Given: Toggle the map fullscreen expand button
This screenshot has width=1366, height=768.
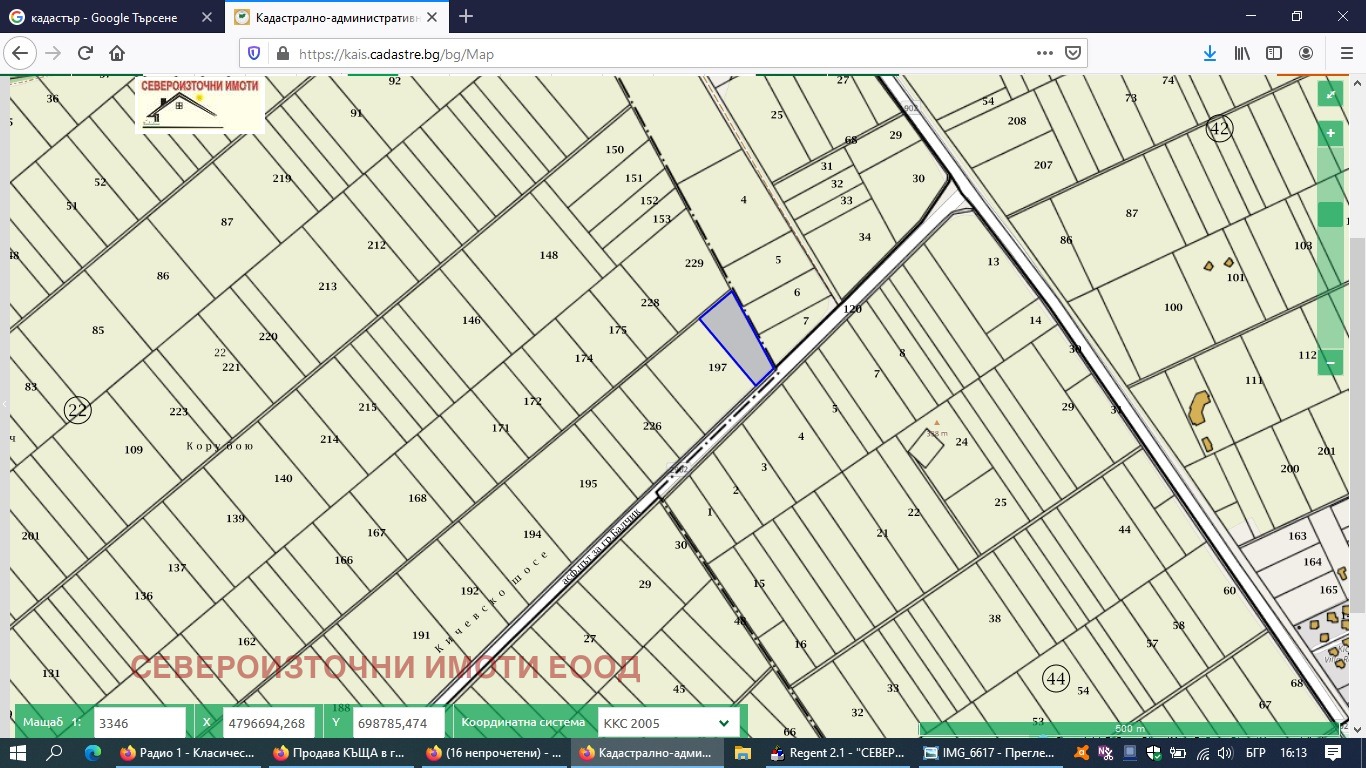Looking at the screenshot, I should 1330,94.
